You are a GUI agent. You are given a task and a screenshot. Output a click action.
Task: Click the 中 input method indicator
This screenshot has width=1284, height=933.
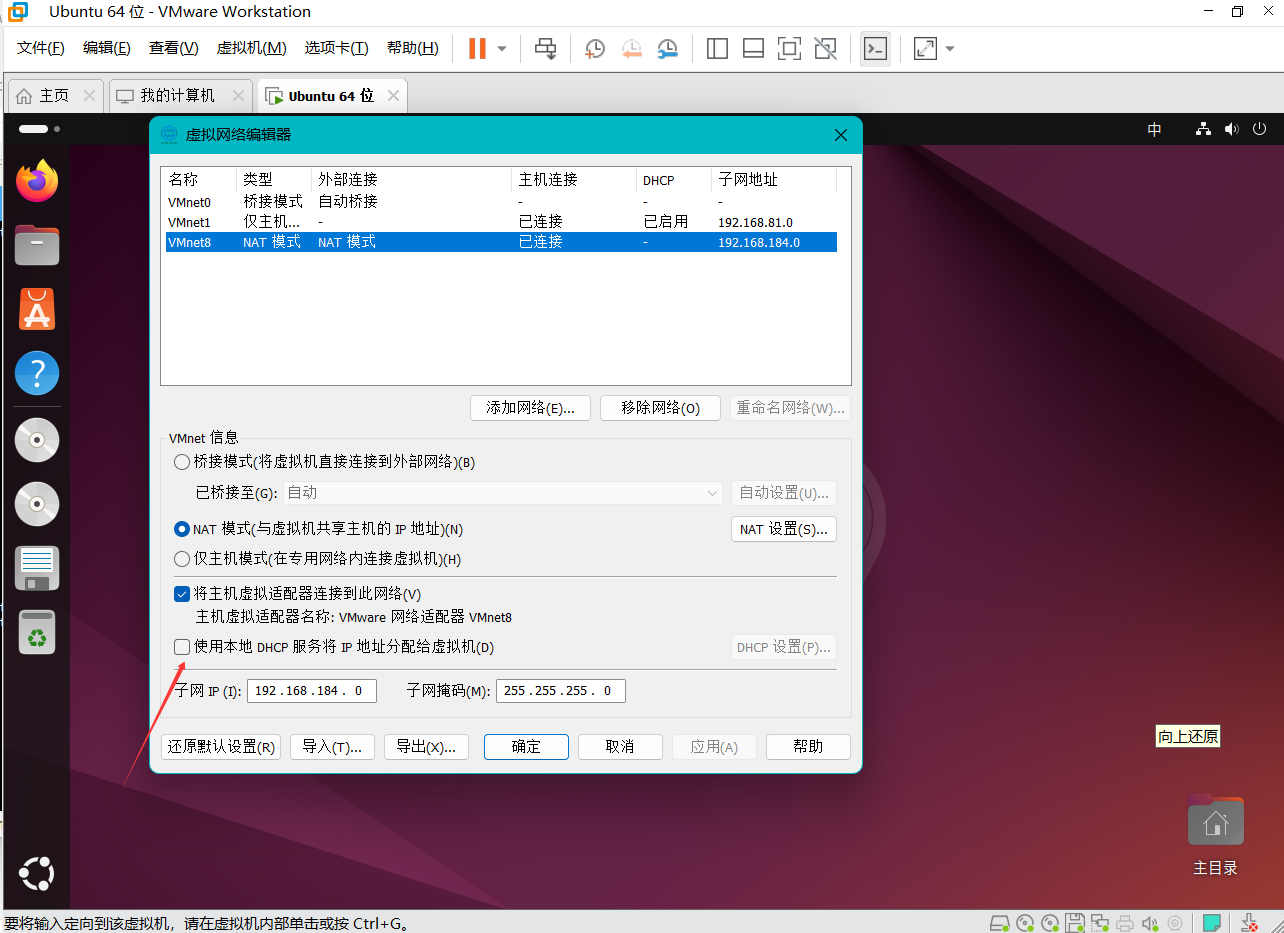tap(1154, 129)
